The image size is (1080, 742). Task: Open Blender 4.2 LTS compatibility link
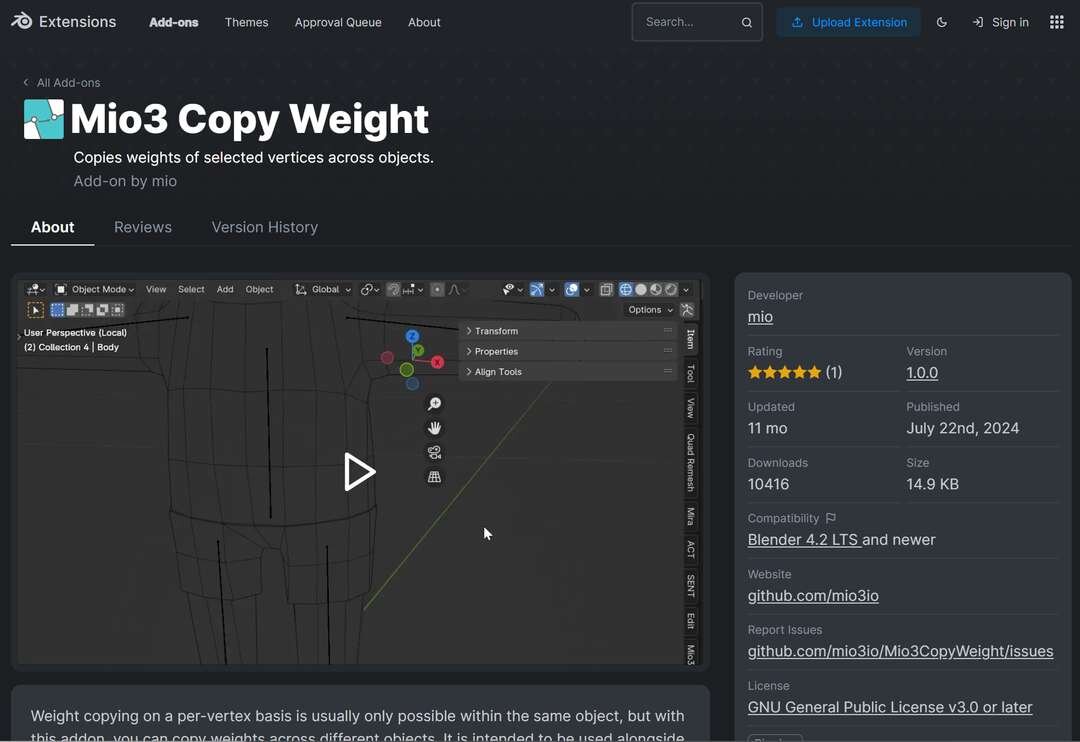click(x=804, y=539)
